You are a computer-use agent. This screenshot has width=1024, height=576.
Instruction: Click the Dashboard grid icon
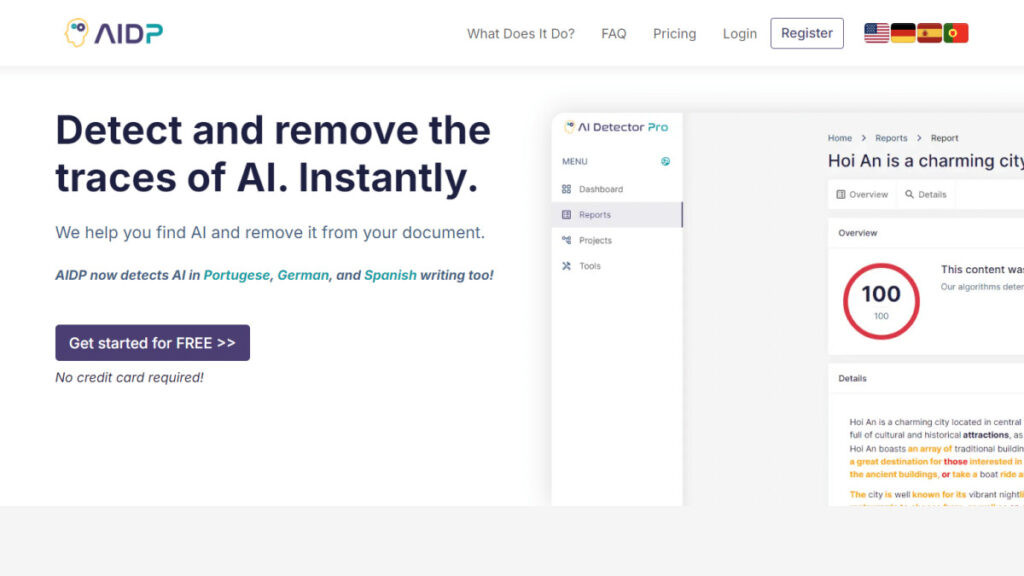coord(566,189)
